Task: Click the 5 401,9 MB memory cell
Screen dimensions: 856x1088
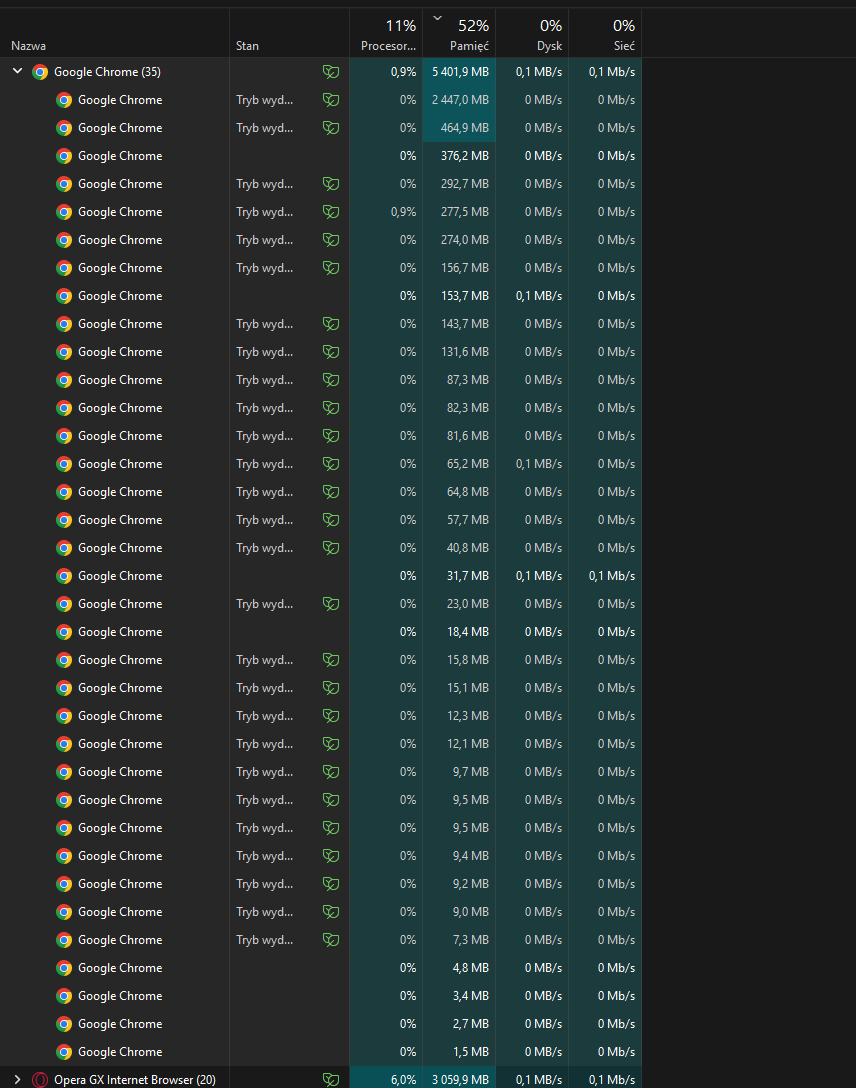Action: tap(460, 72)
